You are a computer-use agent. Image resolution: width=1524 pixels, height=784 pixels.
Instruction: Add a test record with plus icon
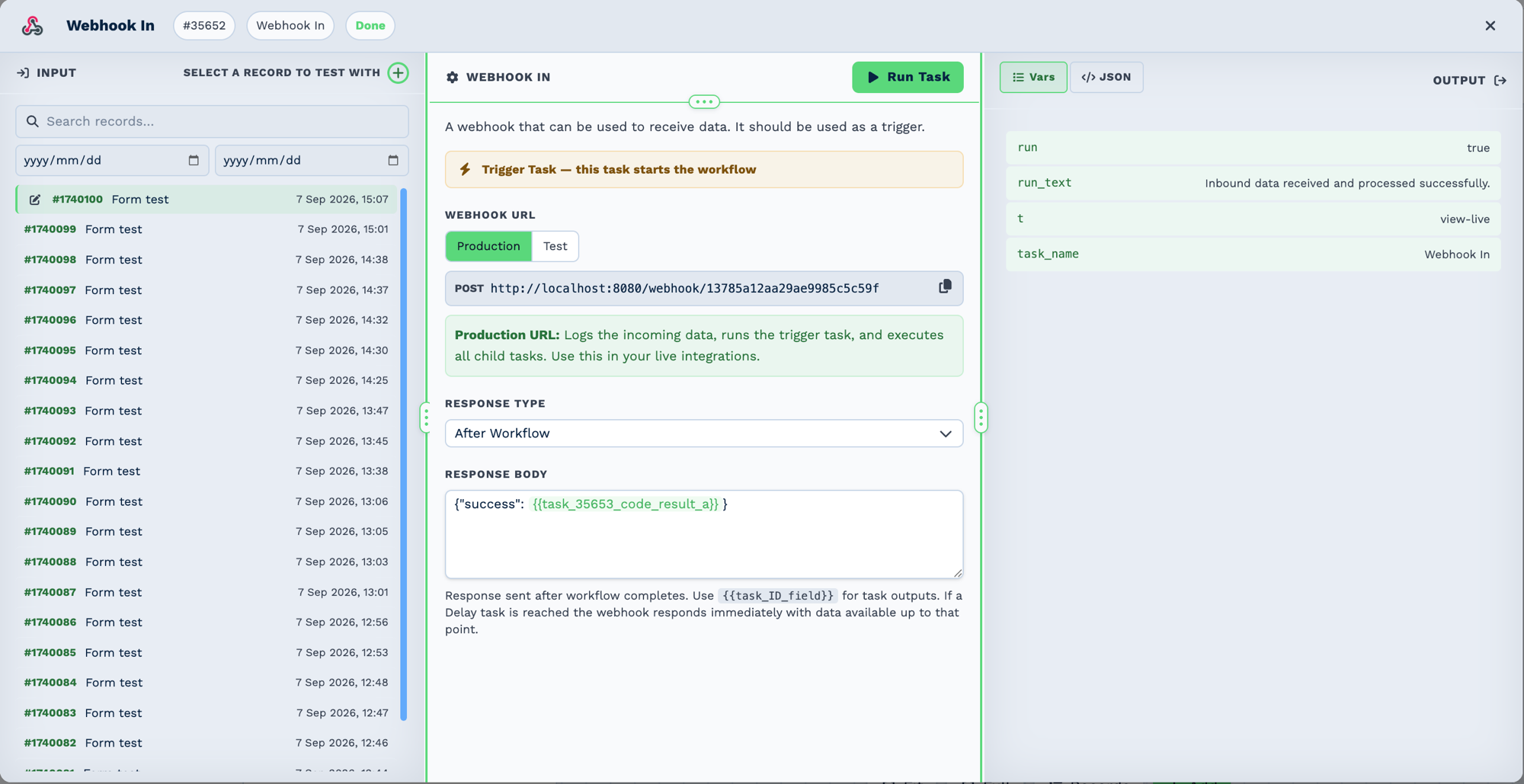[x=398, y=73]
